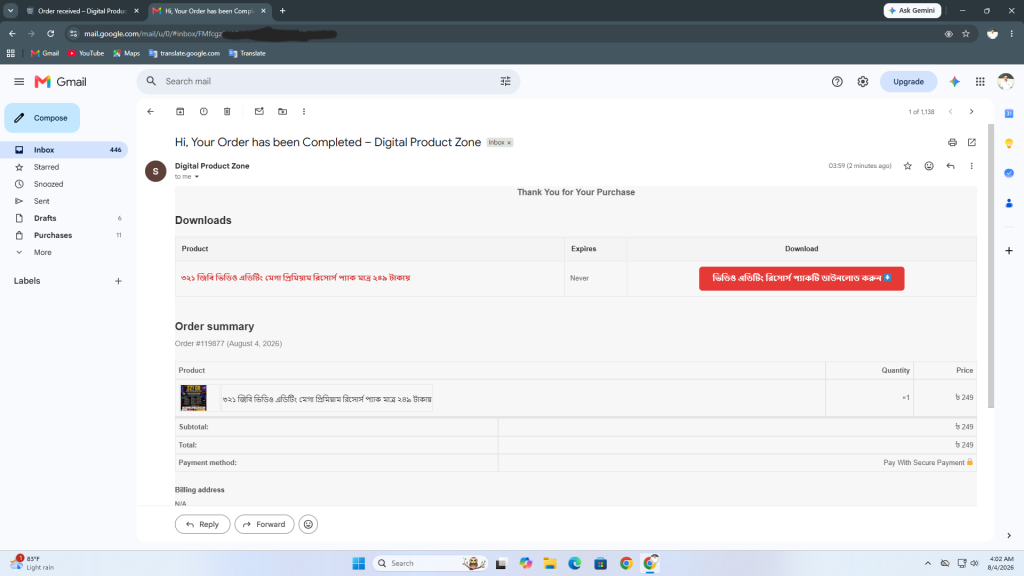Screen dimensions: 1024x576
Task: Archive this email
Action: click(x=180, y=112)
